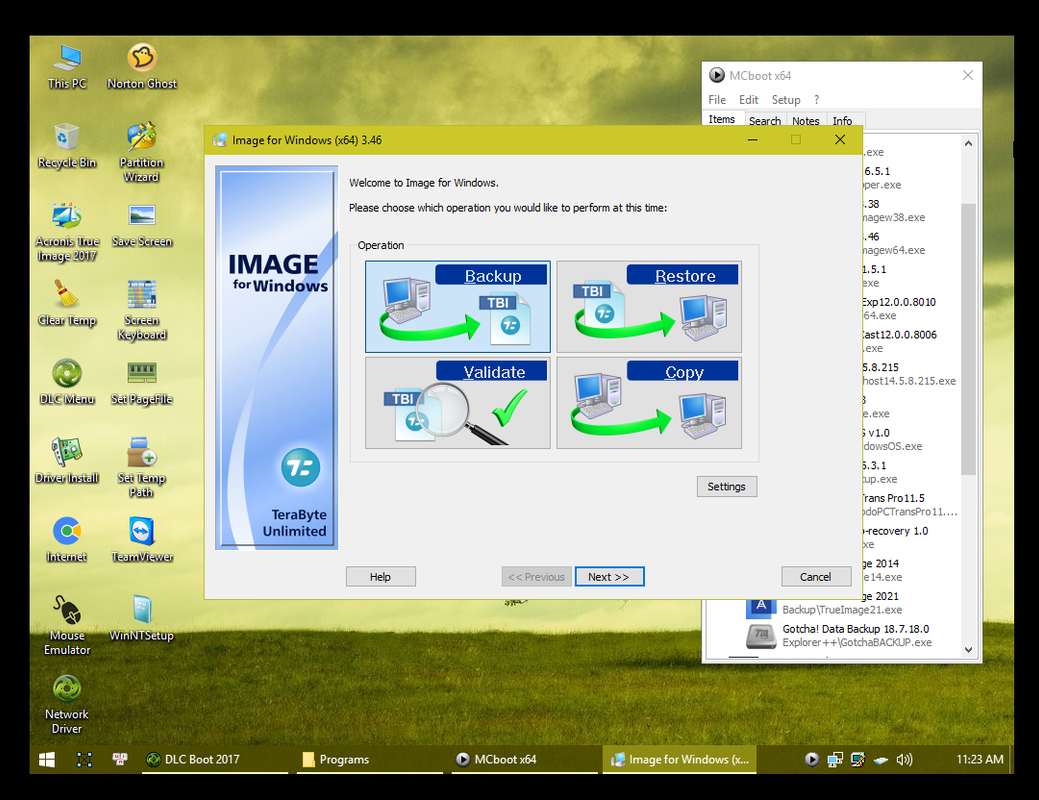The width and height of the screenshot is (1039, 800).
Task: Launch Driver Install desktop icon
Action: click(67, 461)
